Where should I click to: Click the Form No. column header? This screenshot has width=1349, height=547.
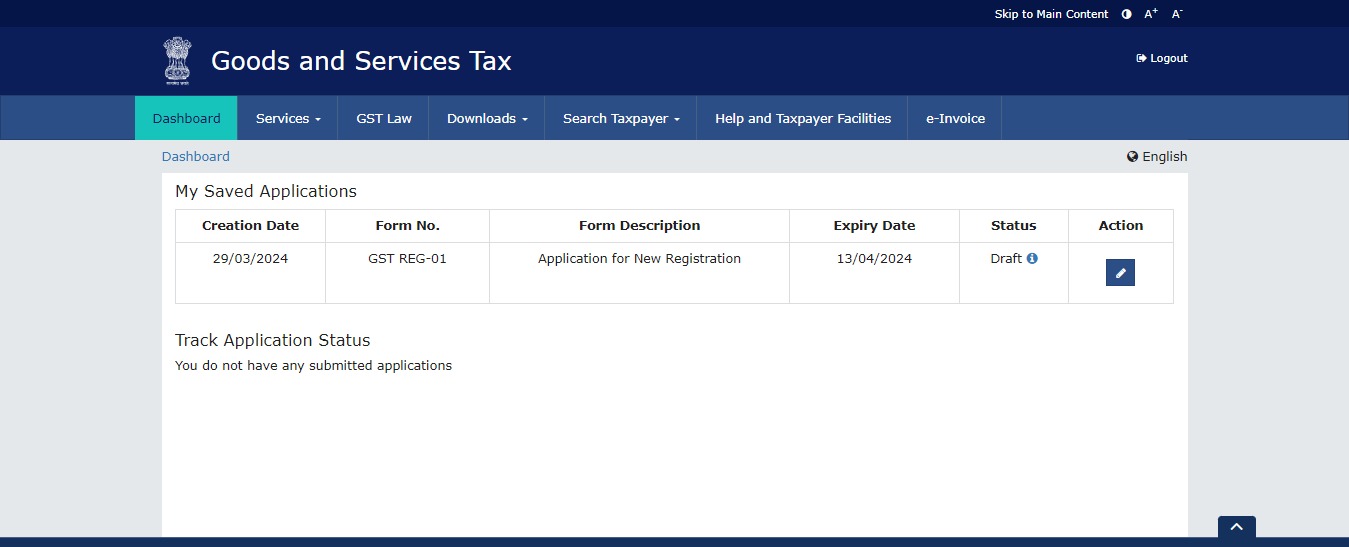pos(407,225)
